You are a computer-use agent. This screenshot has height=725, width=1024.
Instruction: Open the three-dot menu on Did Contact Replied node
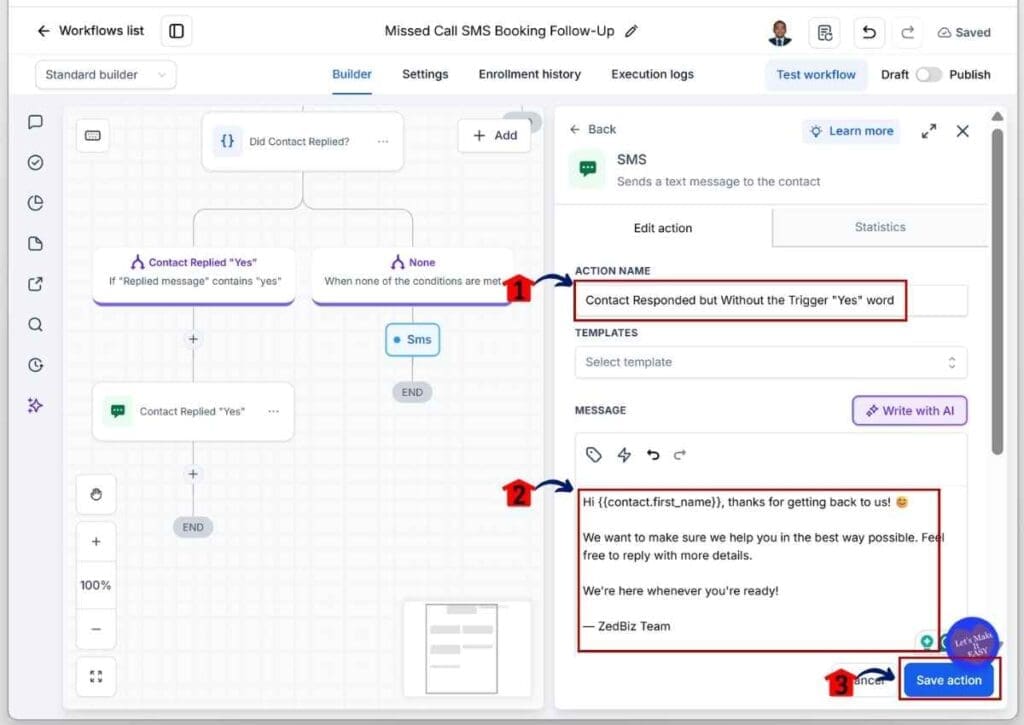[x=383, y=141]
